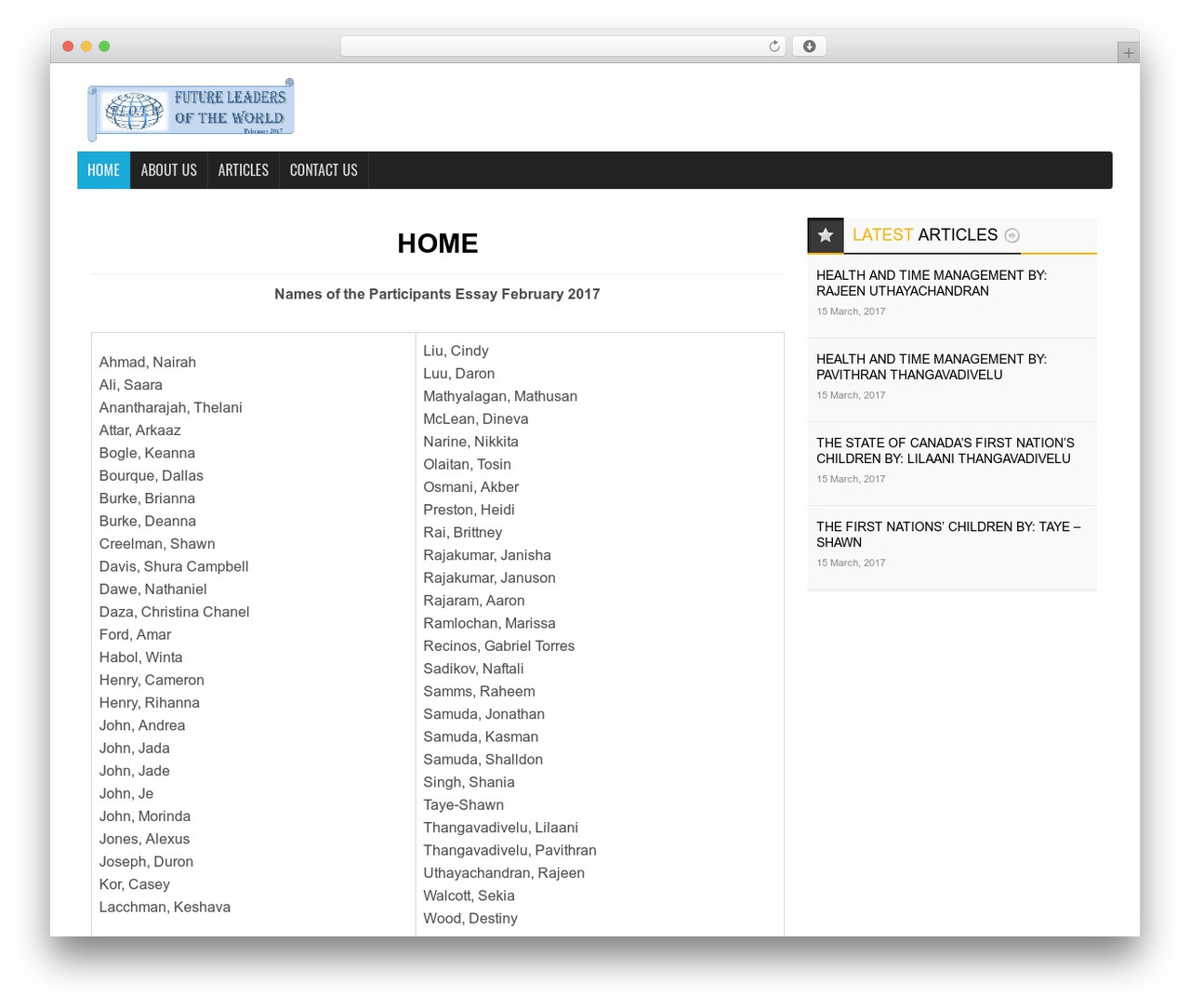Open a new tab with the plus icon
The height and width of the screenshot is (1008, 1190).
[1128, 53]
